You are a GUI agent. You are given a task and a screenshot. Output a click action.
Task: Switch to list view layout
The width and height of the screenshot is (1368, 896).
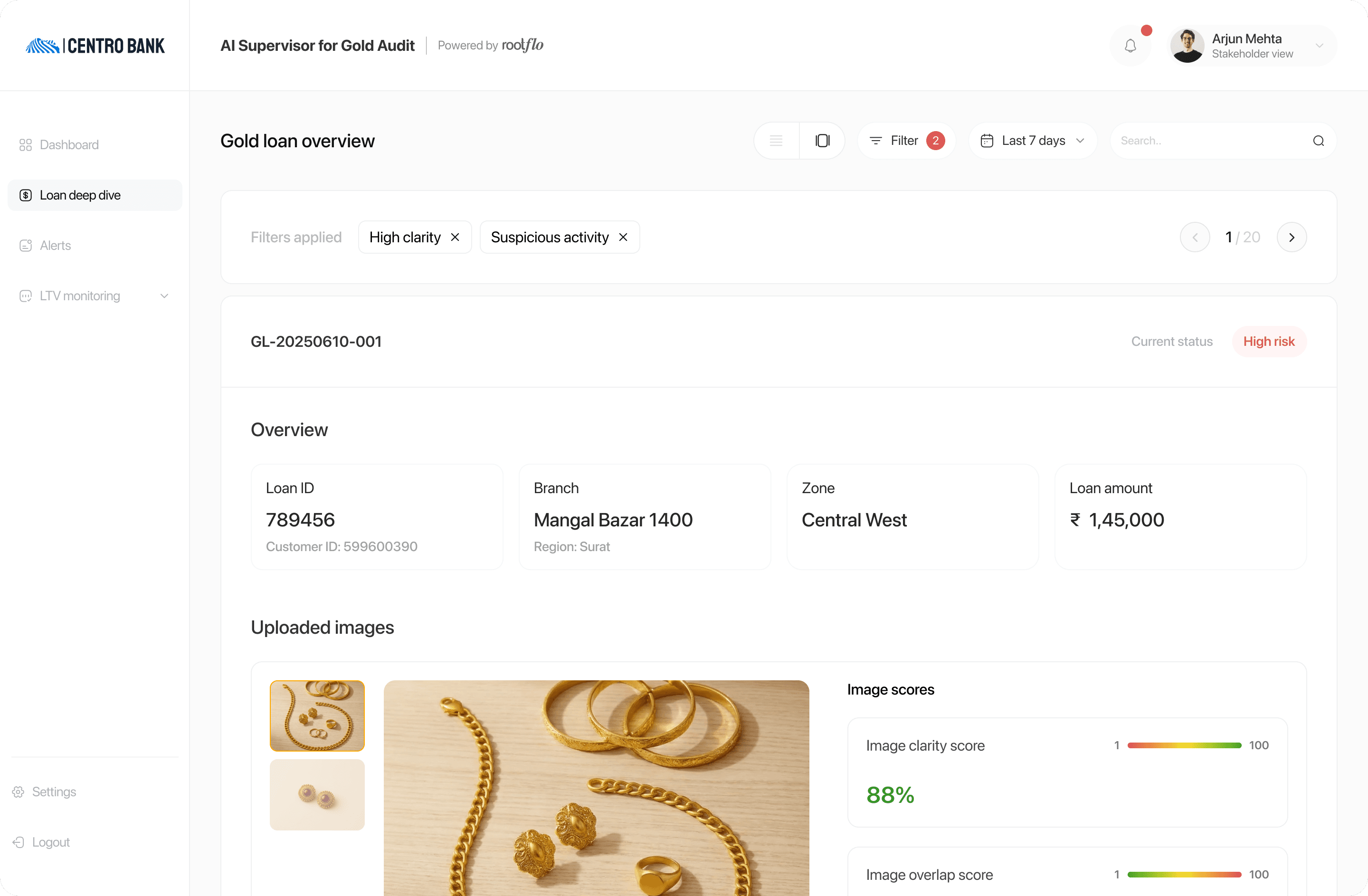[x=776, y=141]
